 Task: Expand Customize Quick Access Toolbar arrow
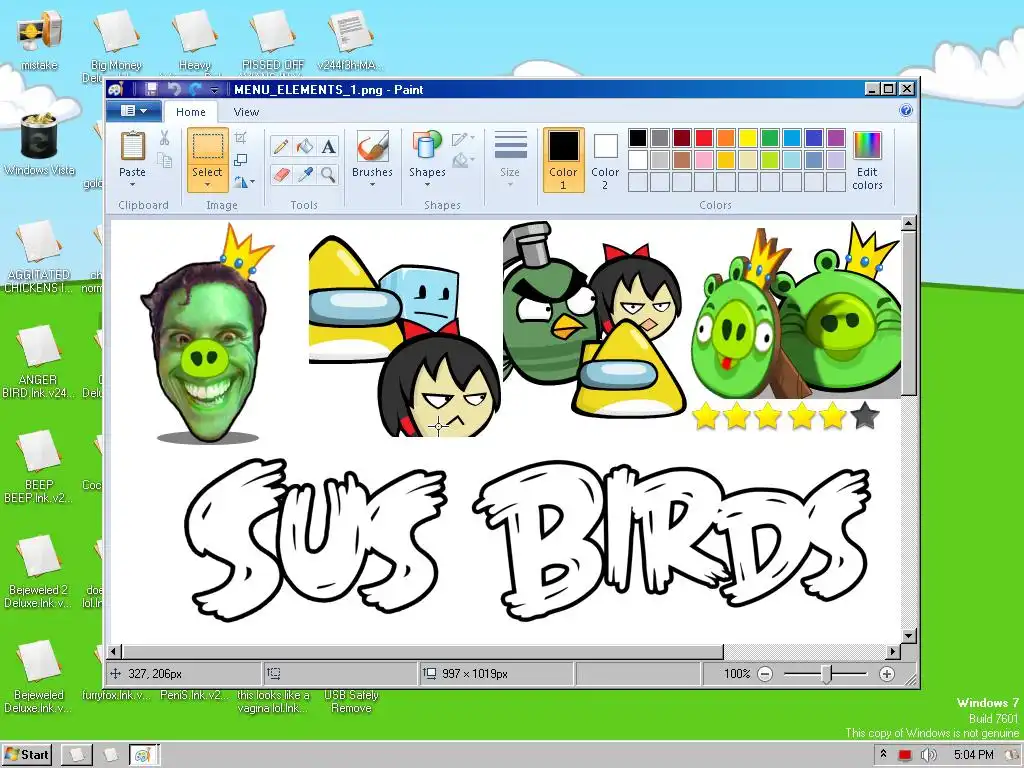pos(214,91)
